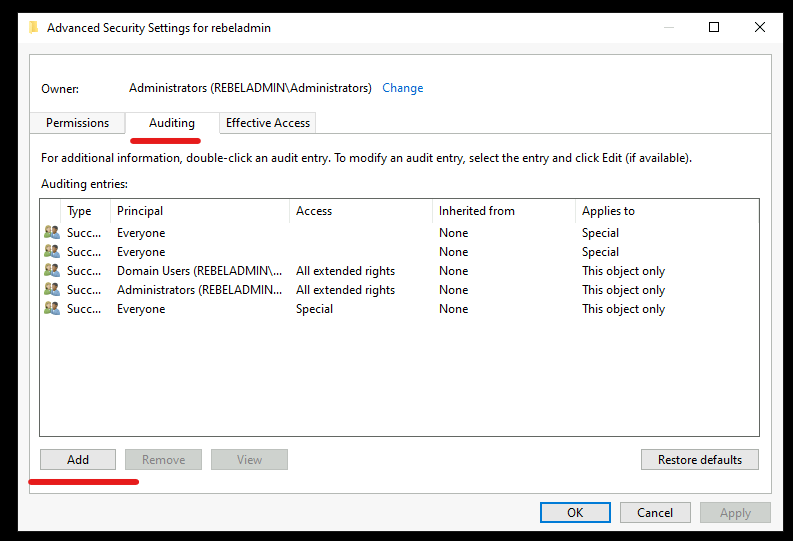This screenshot has height=541, width=793.
Task: Confirm the dialog with the OK button
Action: tap(575, 513)
